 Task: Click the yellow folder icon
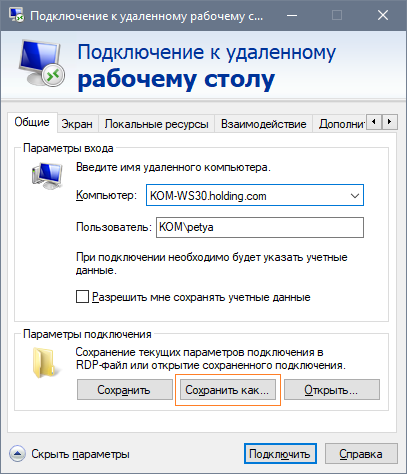tap(45, 363)
